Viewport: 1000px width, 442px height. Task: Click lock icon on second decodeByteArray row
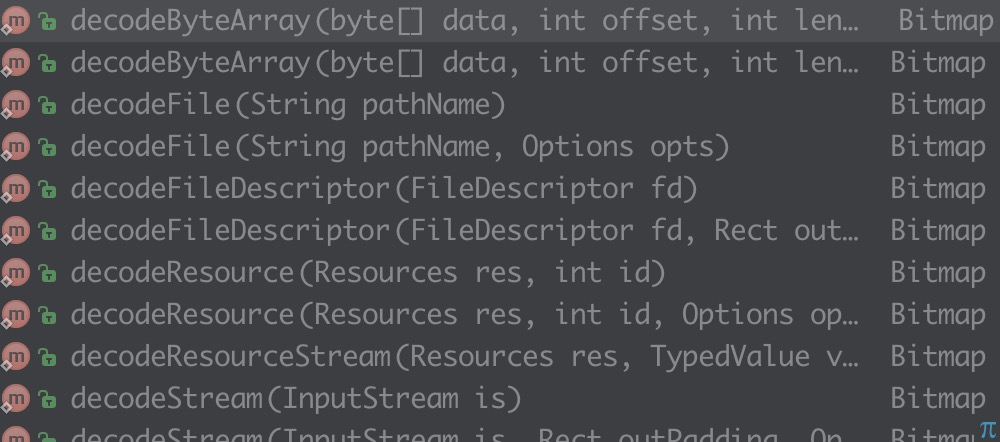(46, 64)
